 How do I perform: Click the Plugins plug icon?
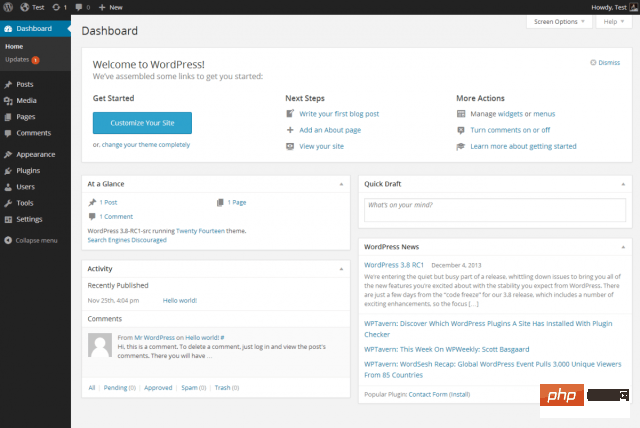tap(8, 171)
